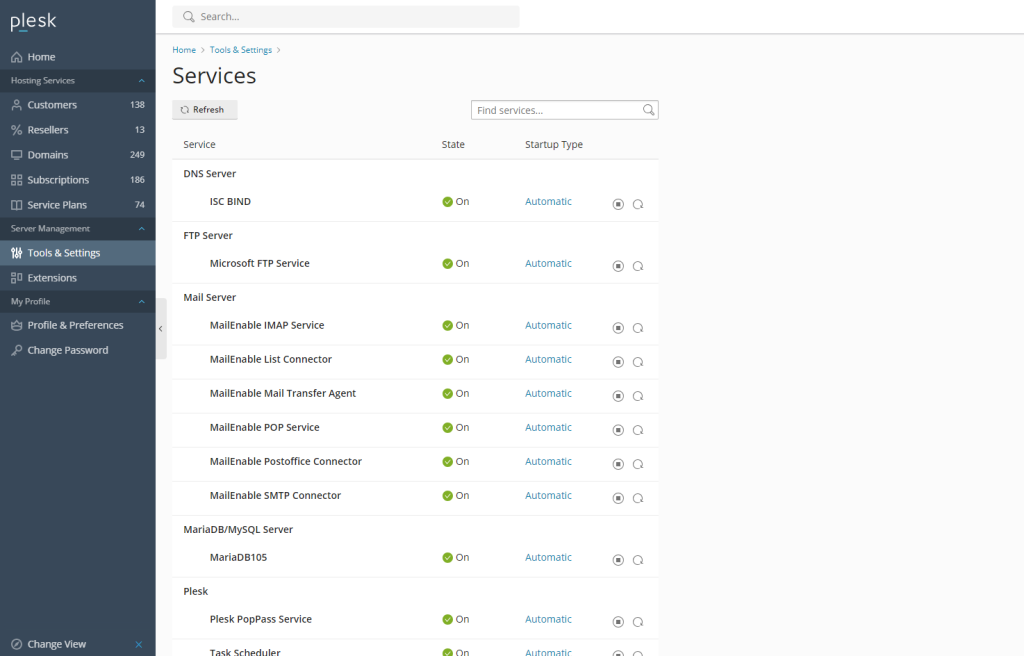Open Tools & Settings in sidebar
Viewport: 1024px width, 656px height.
pyautogui.click(x=78, y=253)
